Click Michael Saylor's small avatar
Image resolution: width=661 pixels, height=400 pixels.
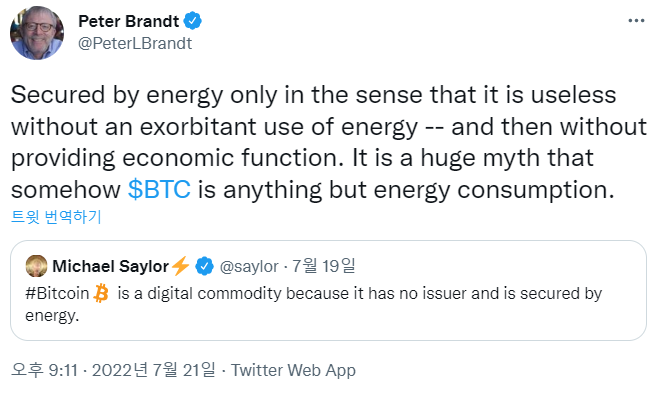36,266
